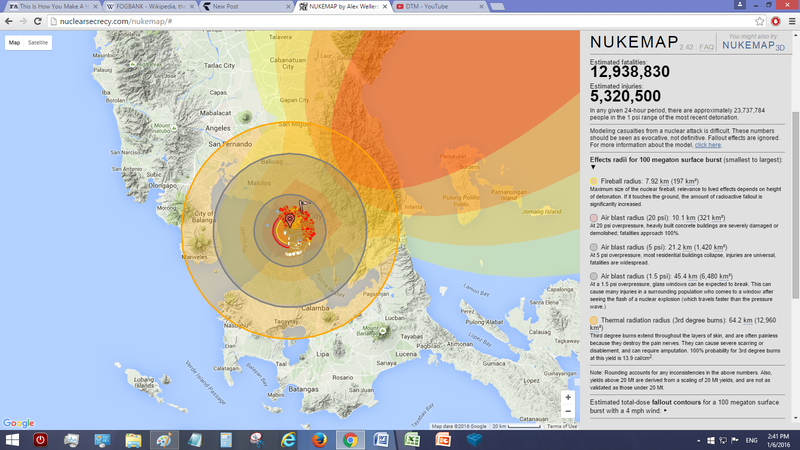800x450 pixels.
Task: Close the FOGBANK Wikipedia tab
Action: point(192,7)
